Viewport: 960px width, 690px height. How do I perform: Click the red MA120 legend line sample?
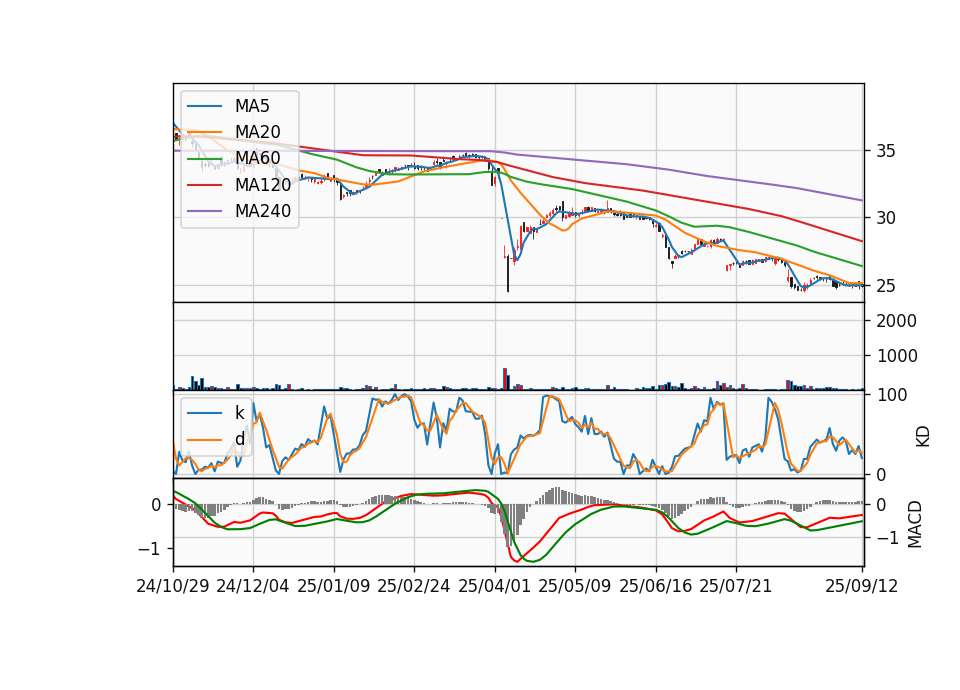204,185
